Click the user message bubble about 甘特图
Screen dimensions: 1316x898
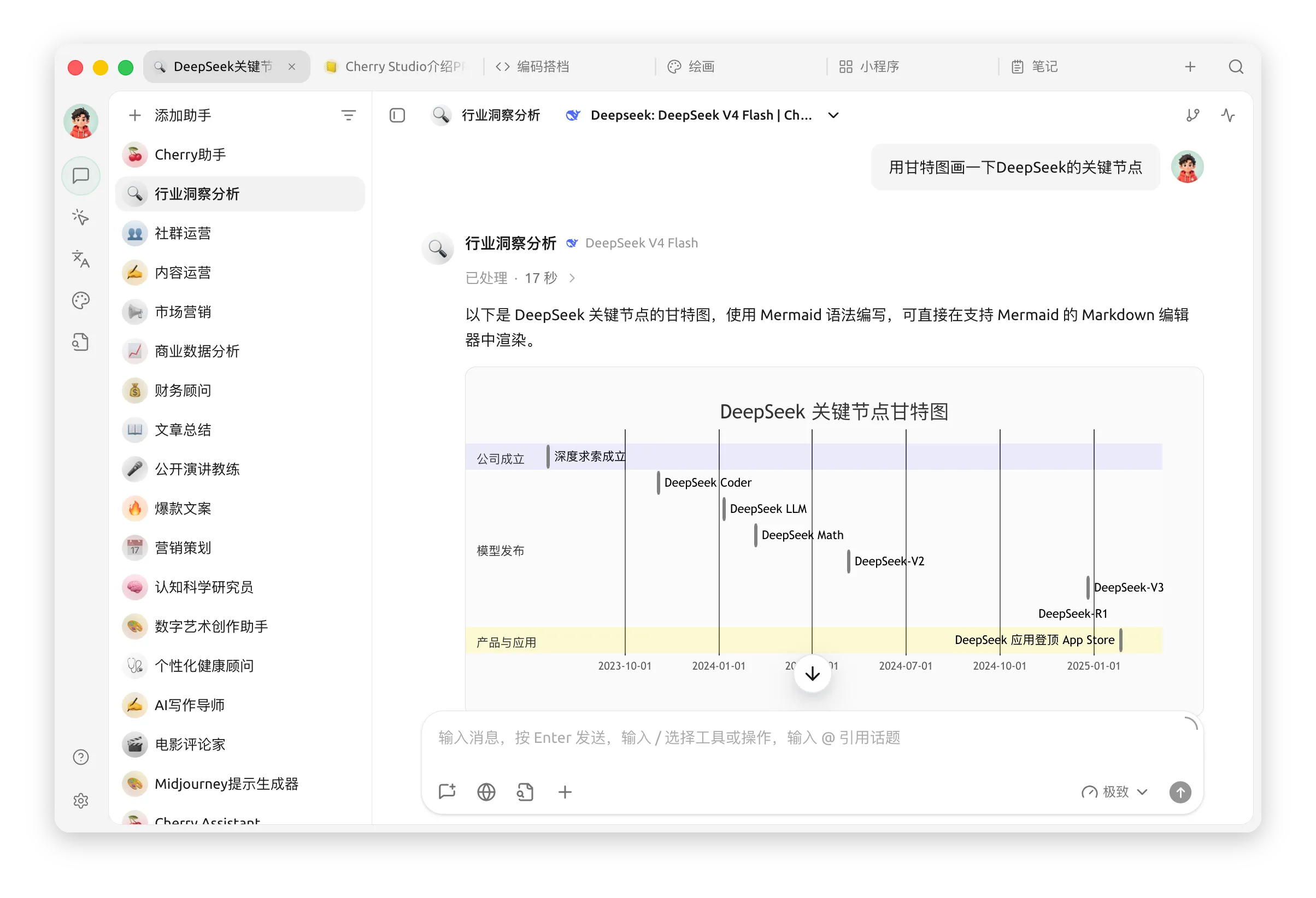click(x=1015, y=168)
